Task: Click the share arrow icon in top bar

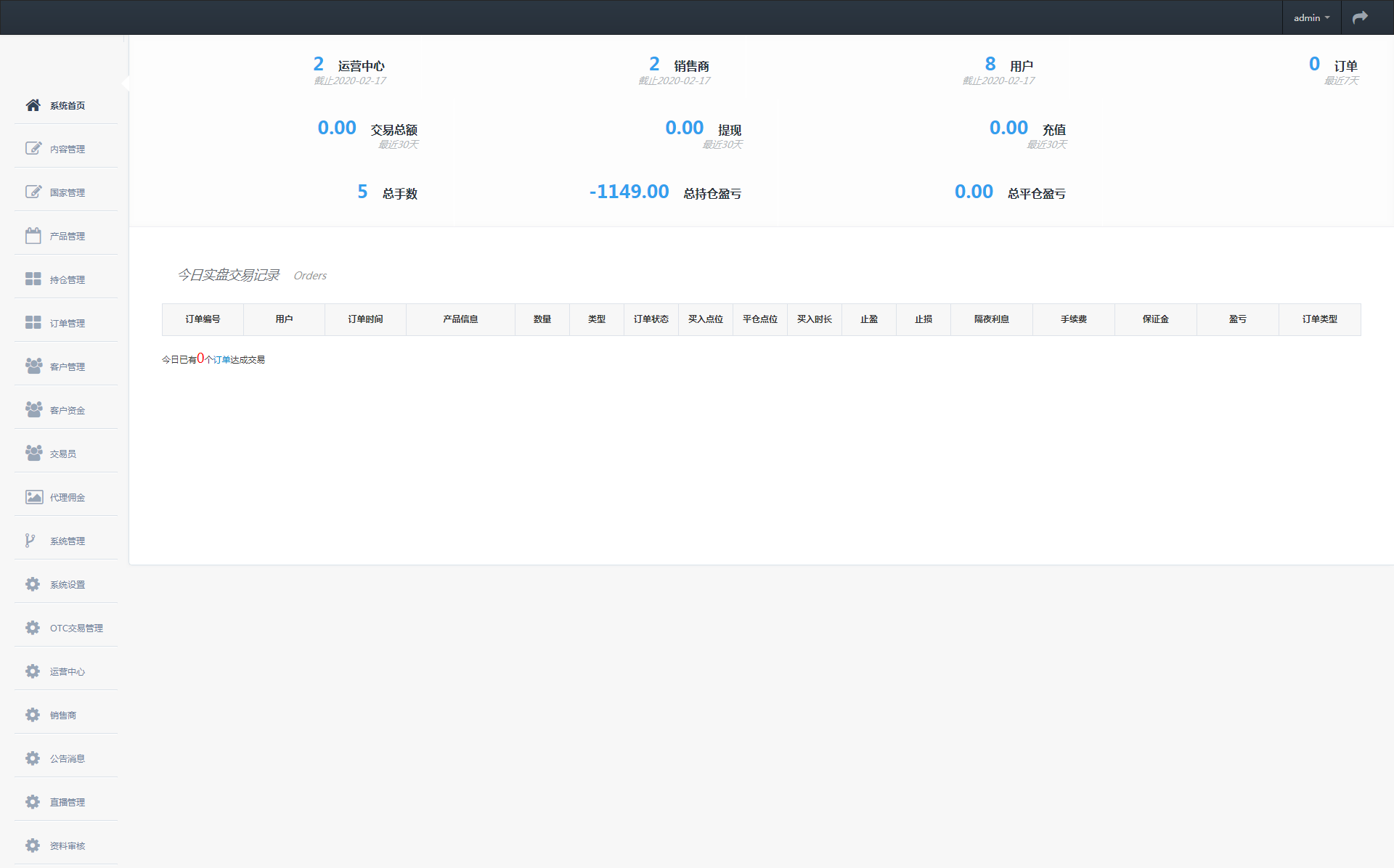Action: pos(1360,17)
